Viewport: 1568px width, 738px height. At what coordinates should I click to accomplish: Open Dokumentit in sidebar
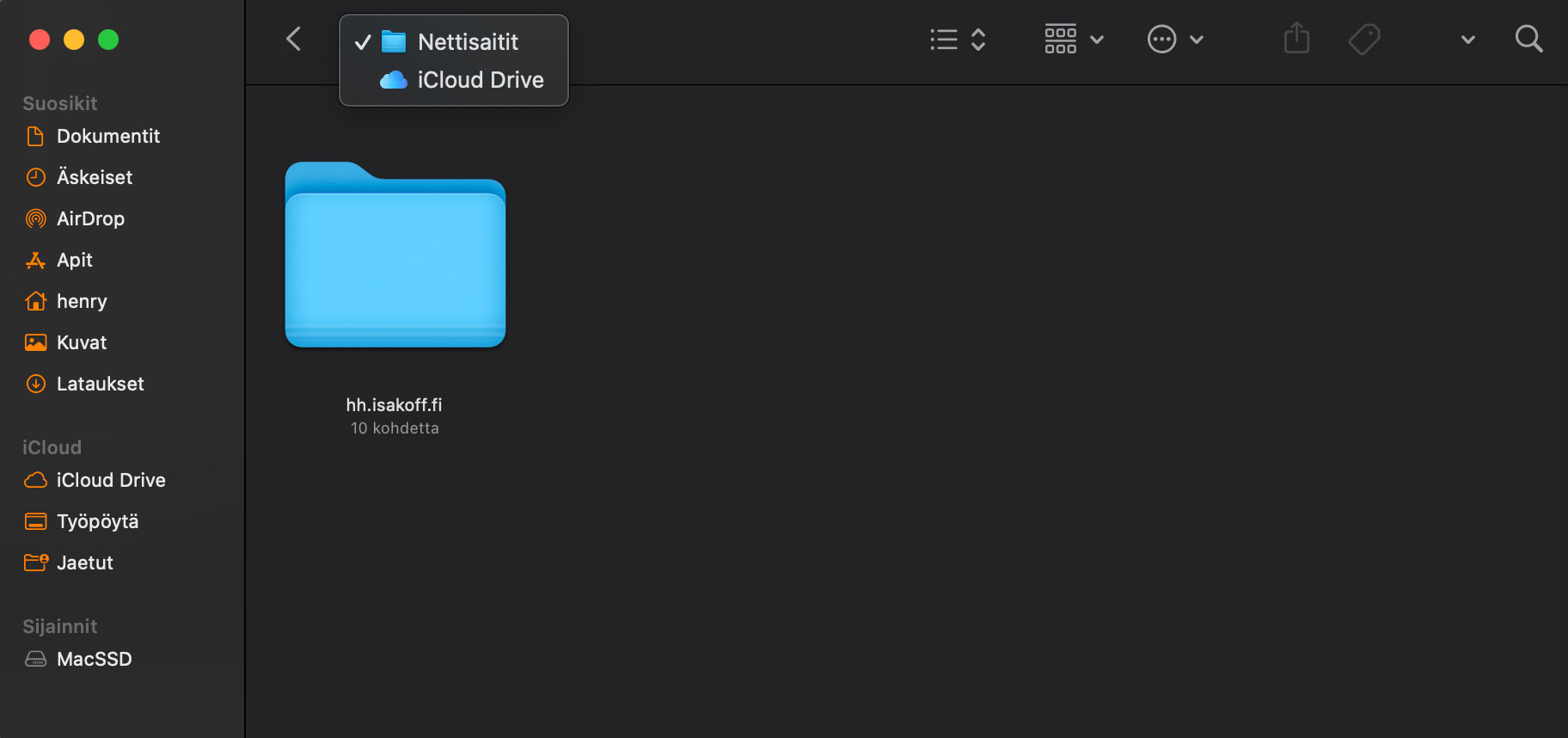(107, 136)
